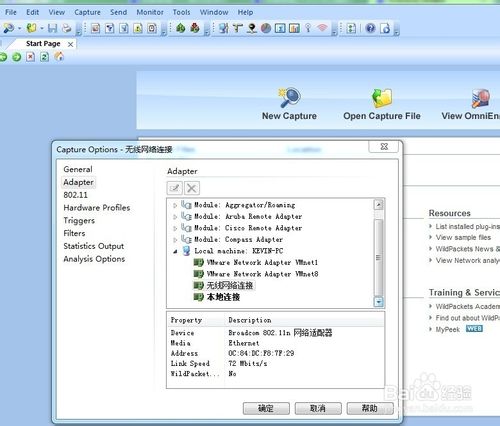Select Hardware Profiles option page

point(97,208)
